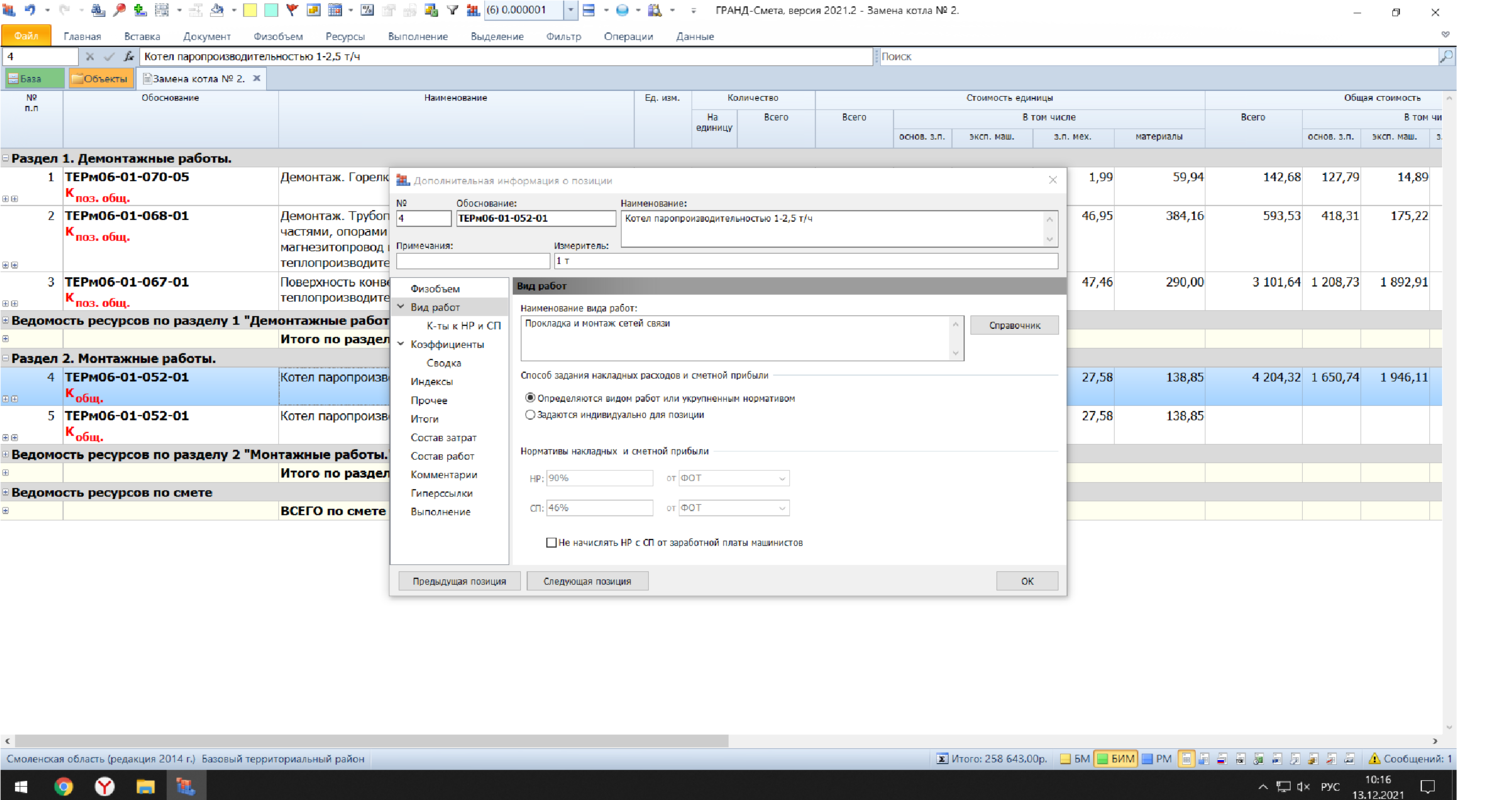Click the Russian flag document icon in status bar
Image resolution: width=1500 pixels, height=800 pixels.
[1222, 759]
